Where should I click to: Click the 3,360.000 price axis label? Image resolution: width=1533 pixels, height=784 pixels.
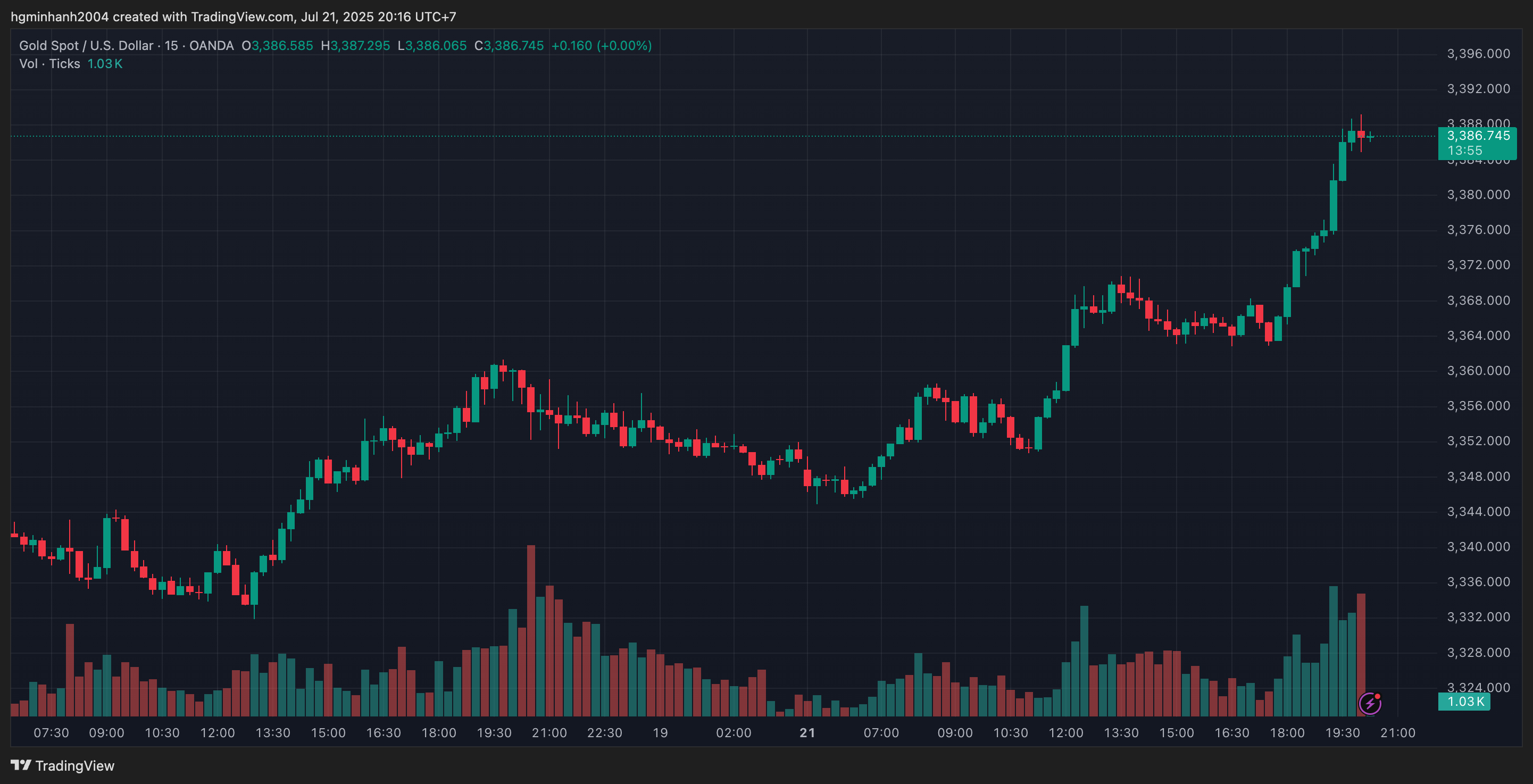[1478, 370]
